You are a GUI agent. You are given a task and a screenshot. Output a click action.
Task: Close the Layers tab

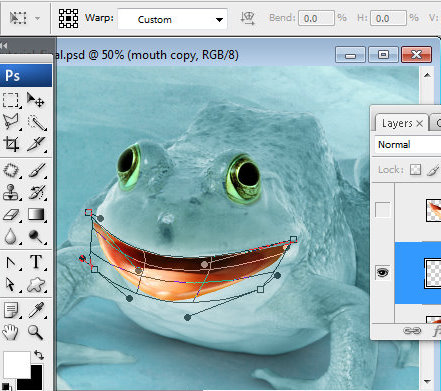pyautogui.click(x=420, y=124)
